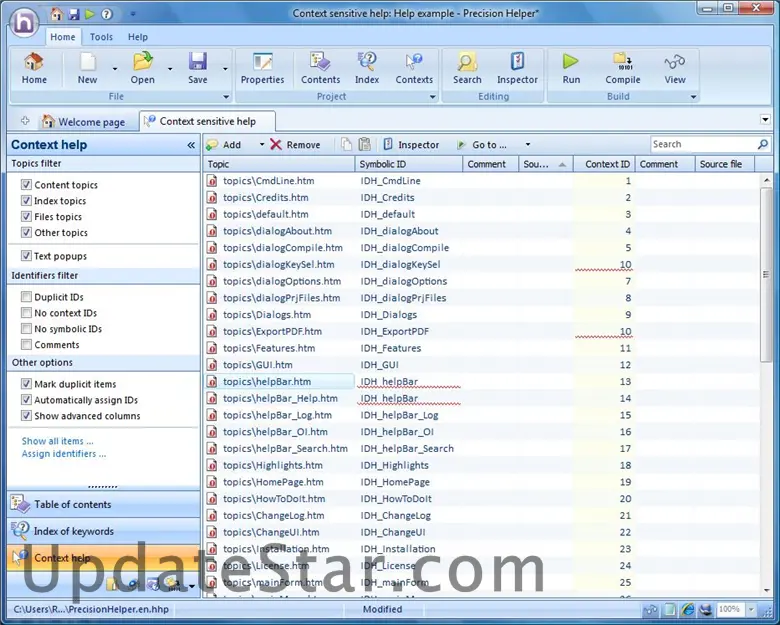The height and width of the screenshot is (625, 780).
Task: Open the Open button dropdown arrow
Action: point(170,69)
